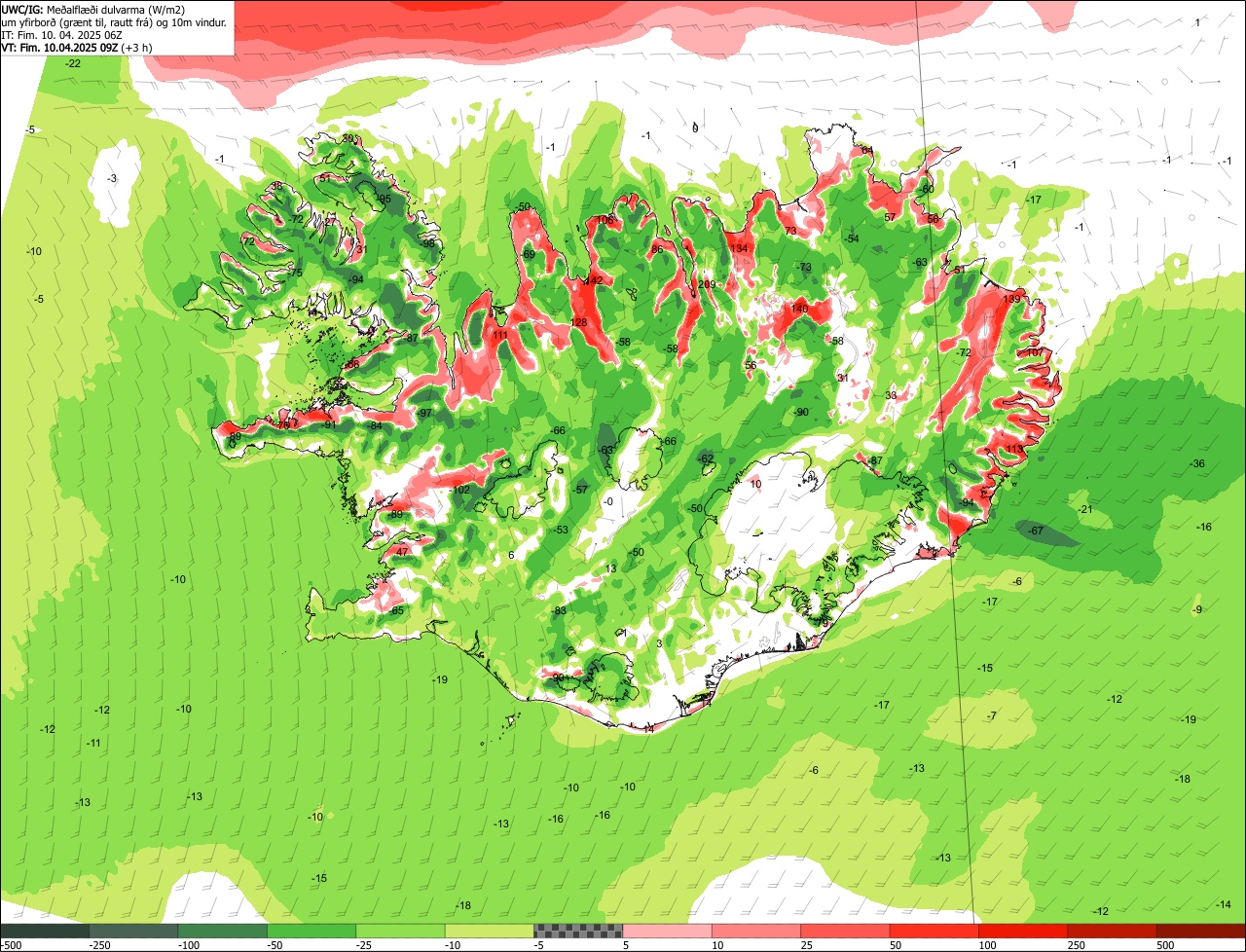Screen dimensions: 1246x952
Task: Click the '-53' value in the southwest interior
Action: pyautogui.click(x=561, y=531)
